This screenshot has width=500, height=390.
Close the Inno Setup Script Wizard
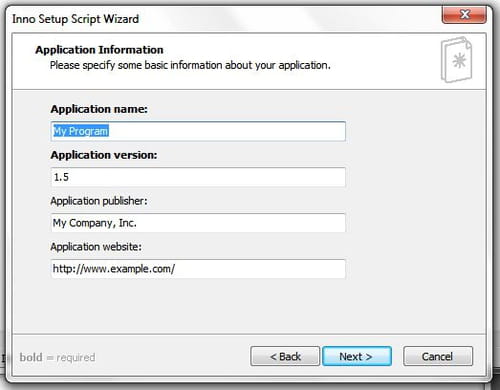pyautogui.click(x=464, y=15)
